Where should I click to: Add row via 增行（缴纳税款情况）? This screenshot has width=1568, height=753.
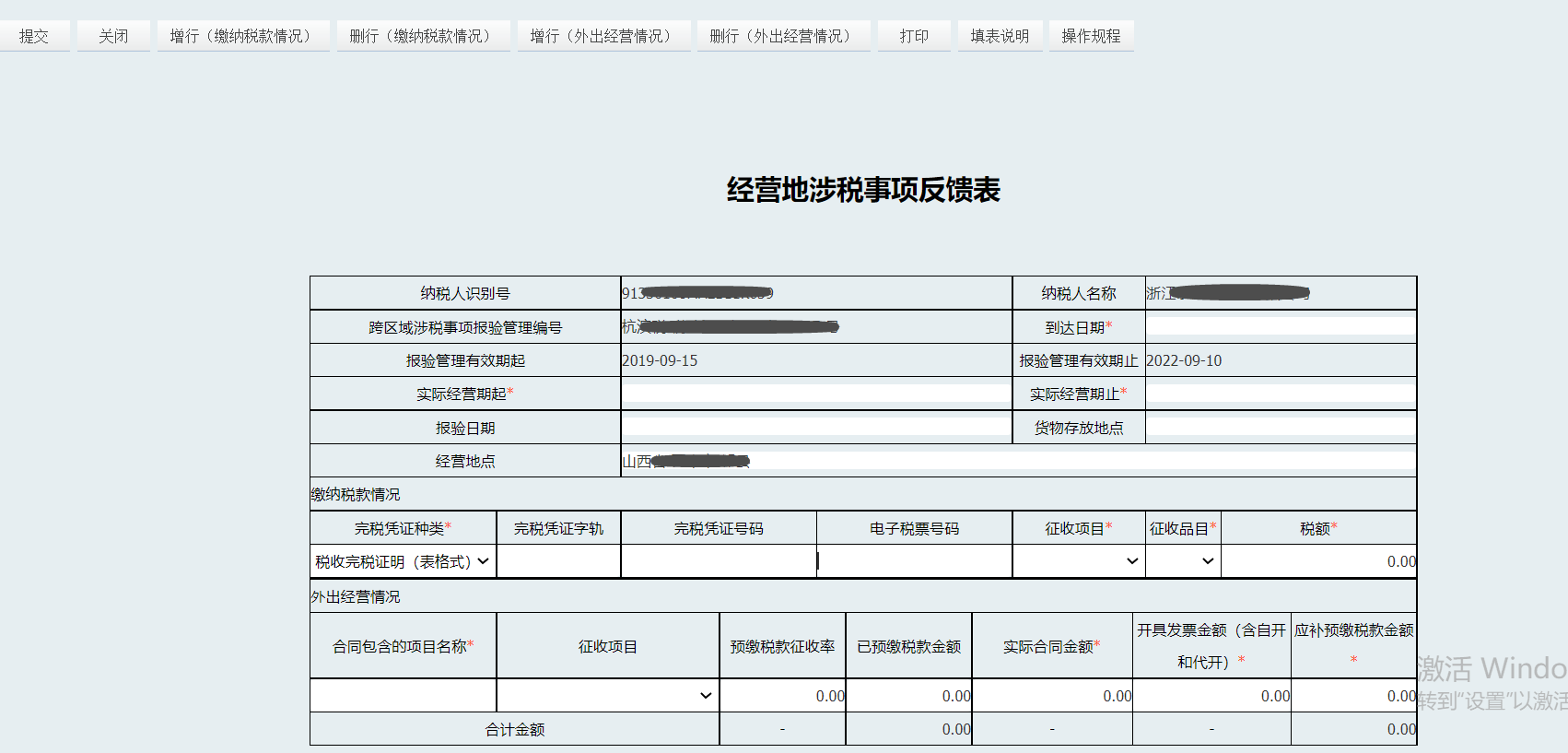pyautogui.click(x=243, y=36)
